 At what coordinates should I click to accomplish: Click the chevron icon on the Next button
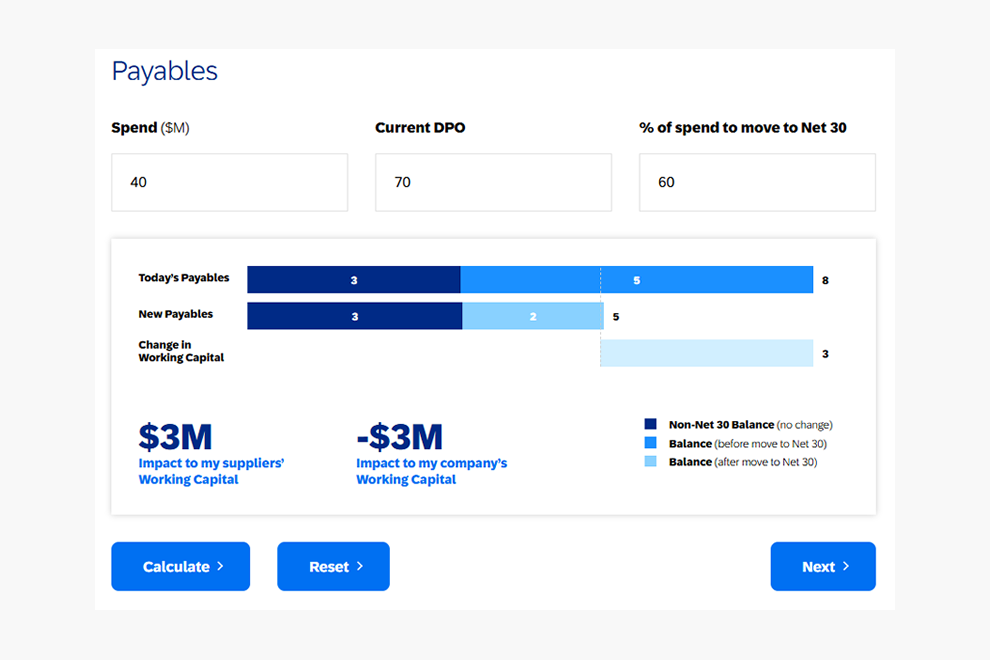click(844, 566)
